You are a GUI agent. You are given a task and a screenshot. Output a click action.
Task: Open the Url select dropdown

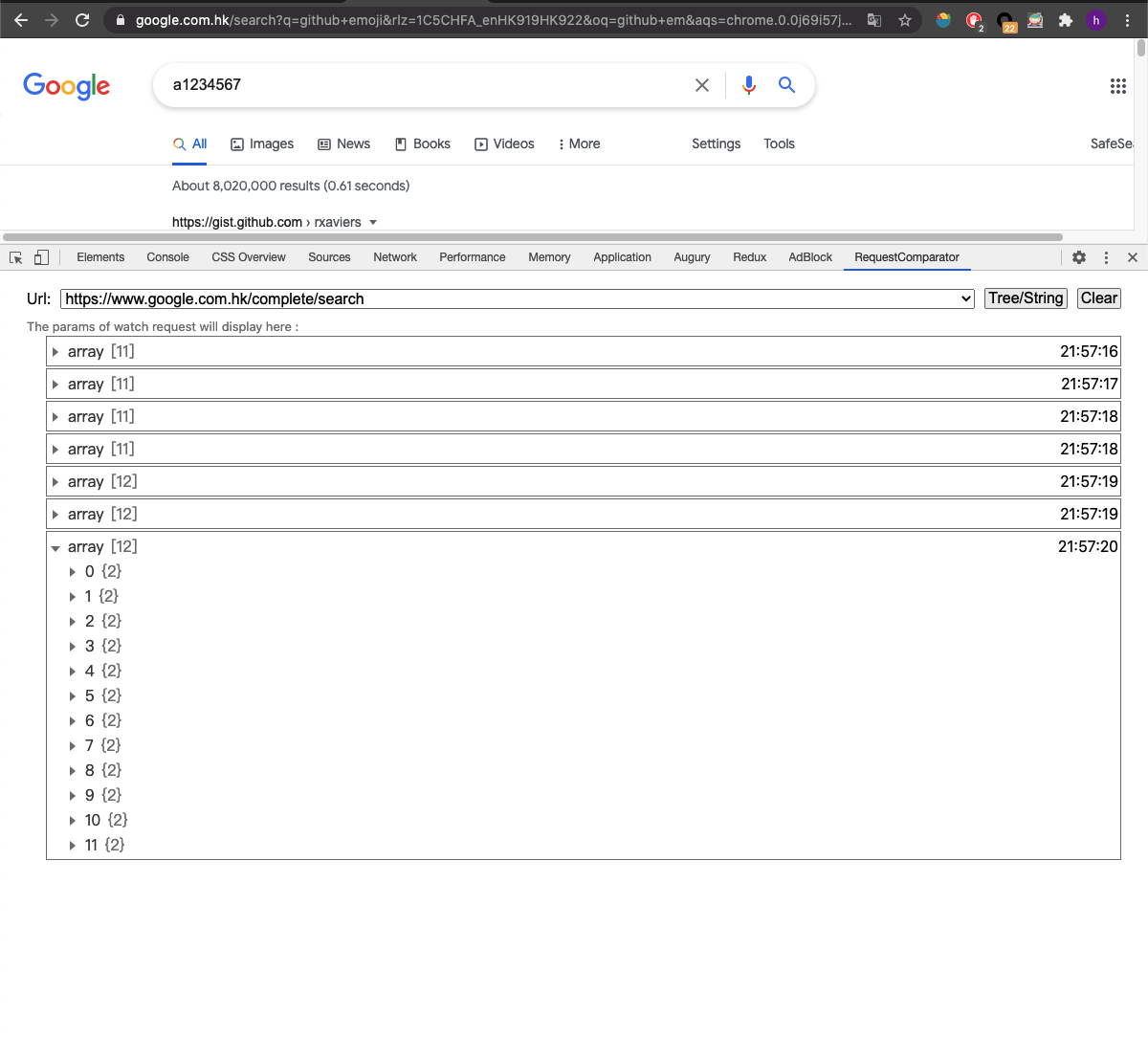[517, 298]
